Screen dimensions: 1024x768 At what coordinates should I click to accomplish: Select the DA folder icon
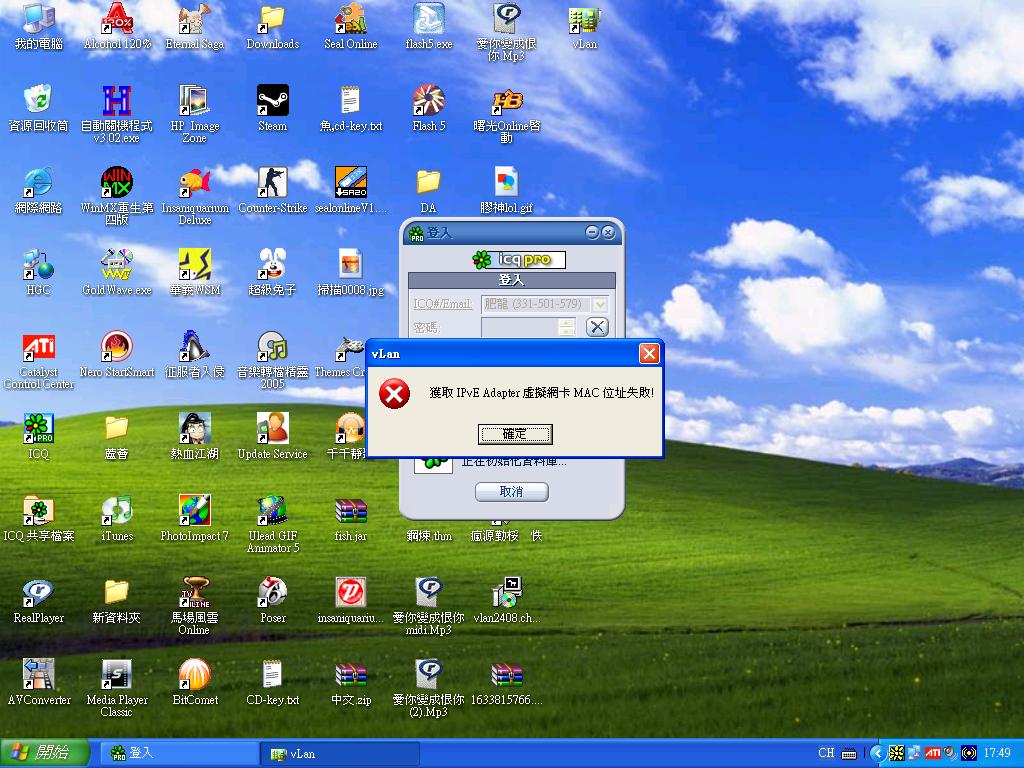pos(428,191)
